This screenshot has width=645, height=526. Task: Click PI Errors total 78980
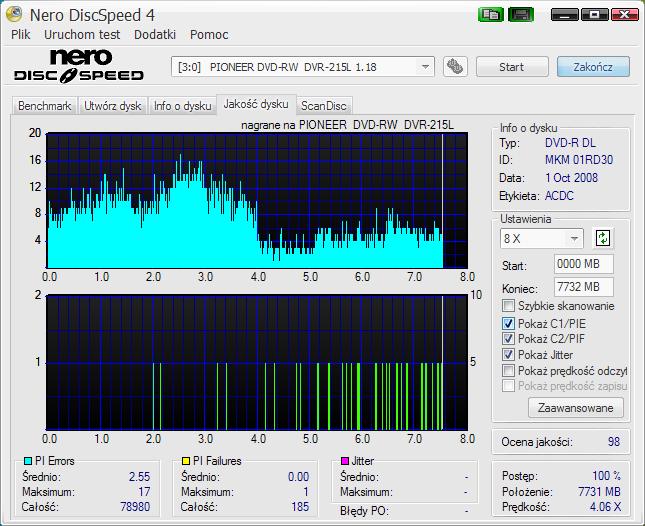coord(135,506)
